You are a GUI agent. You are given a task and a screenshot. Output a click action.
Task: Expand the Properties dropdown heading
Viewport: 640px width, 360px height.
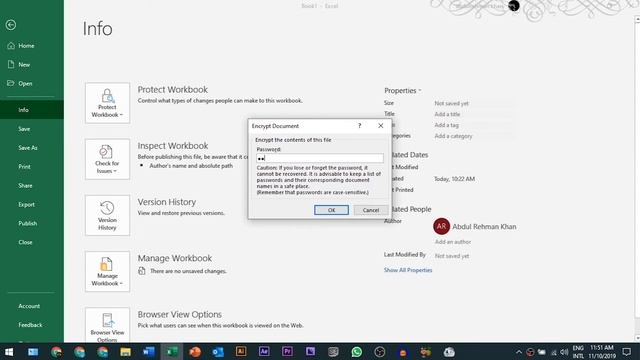pyautogui.click(x=402, y=91)
